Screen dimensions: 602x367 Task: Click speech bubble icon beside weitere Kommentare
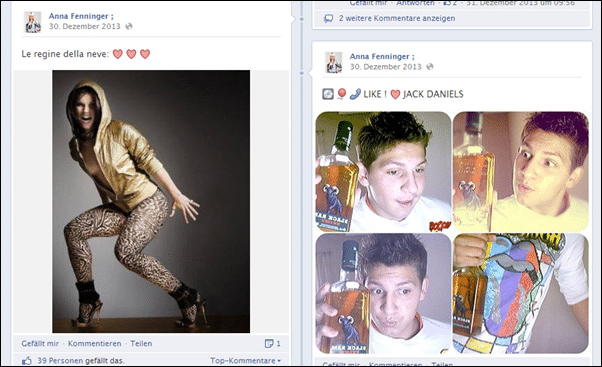[329, 19]
